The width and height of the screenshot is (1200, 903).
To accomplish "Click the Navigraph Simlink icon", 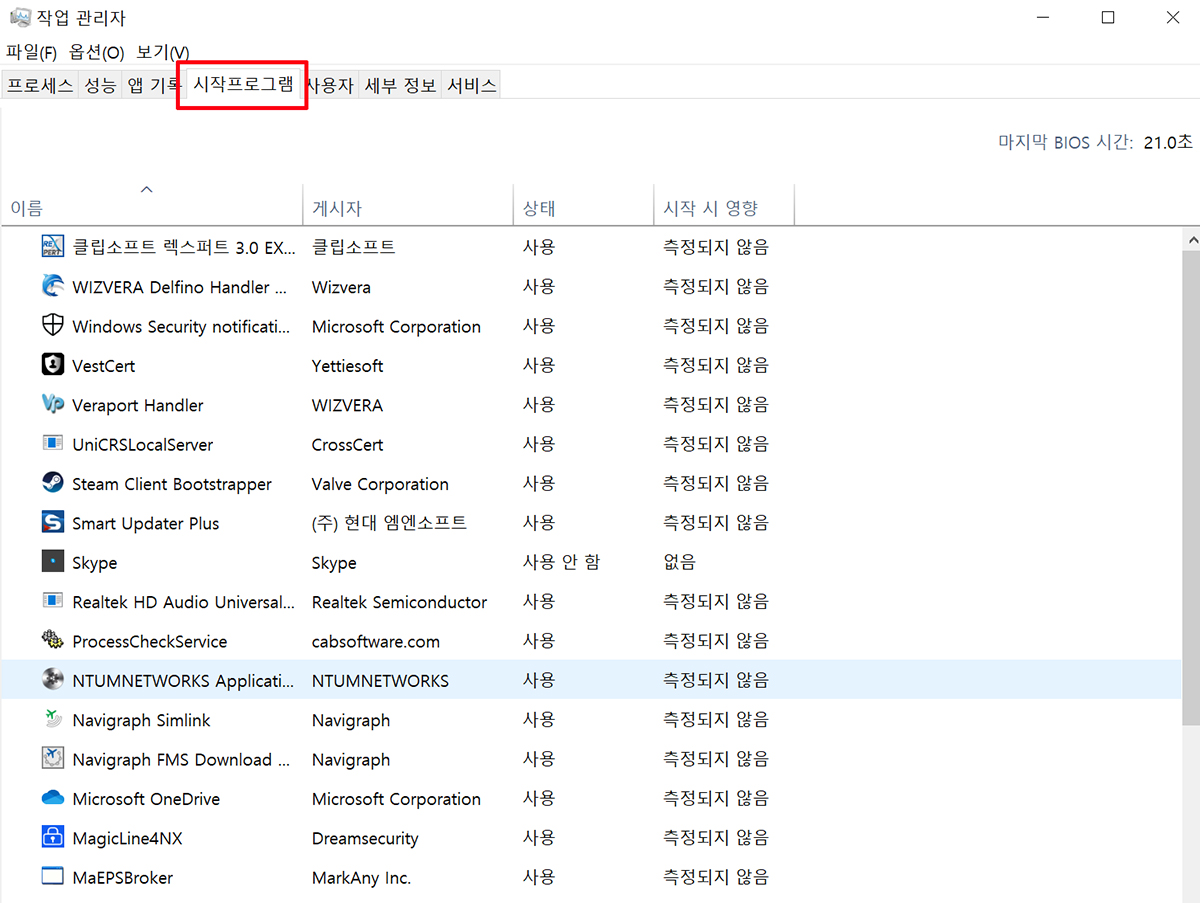I will click(x=52, y=720).
